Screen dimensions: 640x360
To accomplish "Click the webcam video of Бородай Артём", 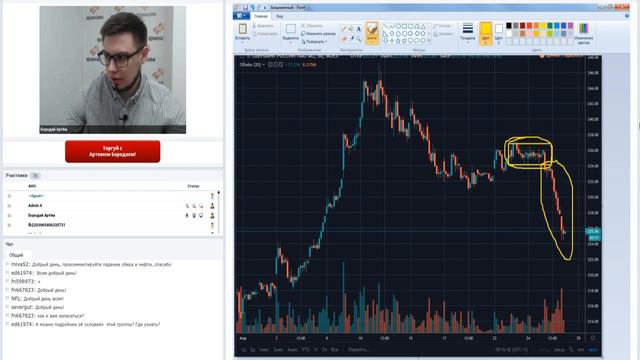I will click(113, 69).
